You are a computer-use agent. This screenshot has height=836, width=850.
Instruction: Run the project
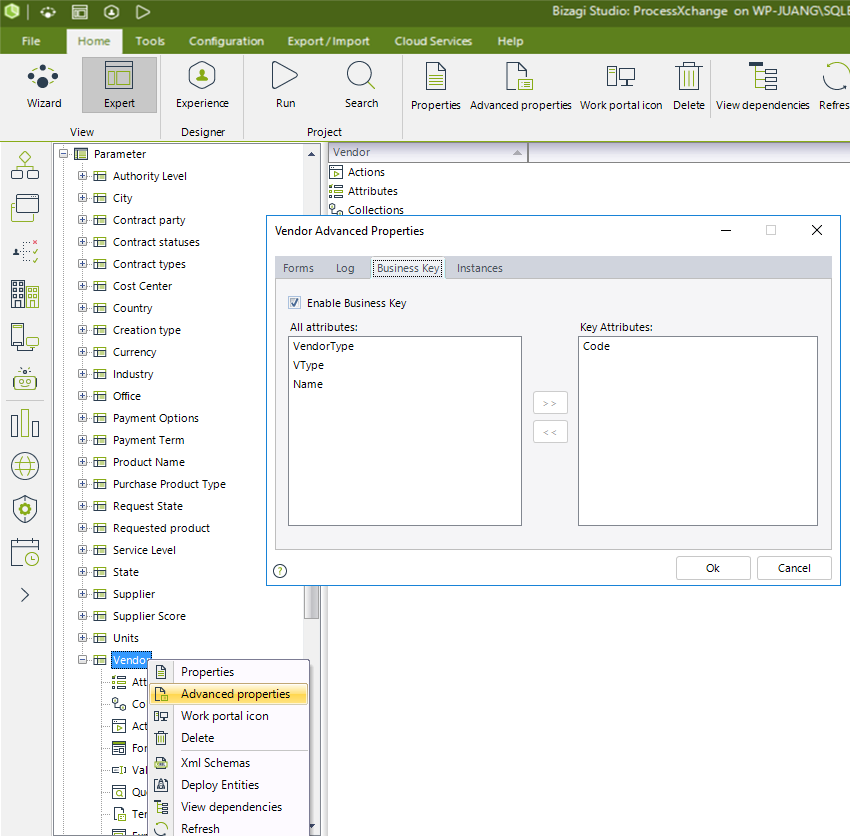pos(285,85)
